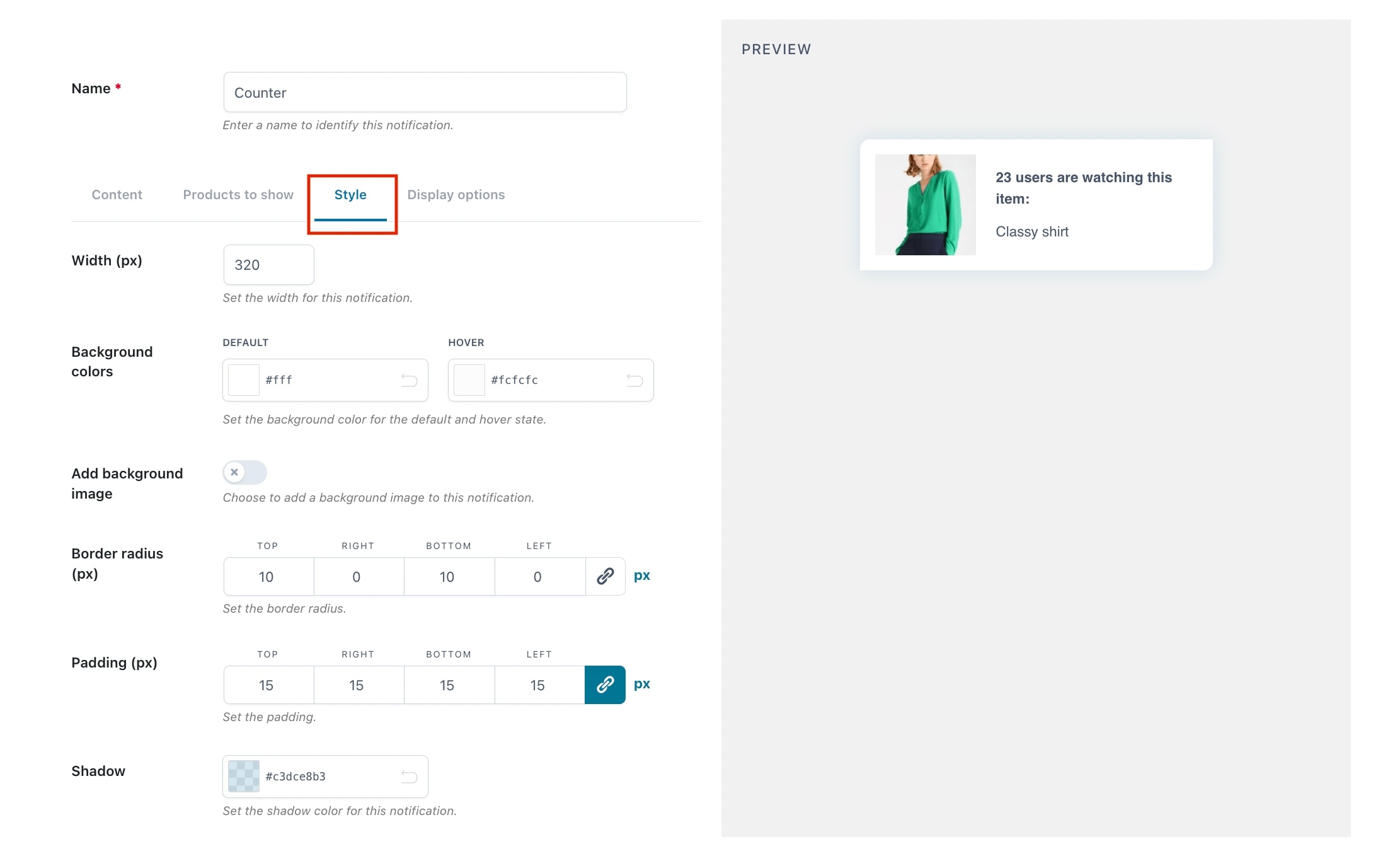The image size is (1400, 856).
Task: Click 'Enter a name to identify this notification.' text
Action: 338,125
